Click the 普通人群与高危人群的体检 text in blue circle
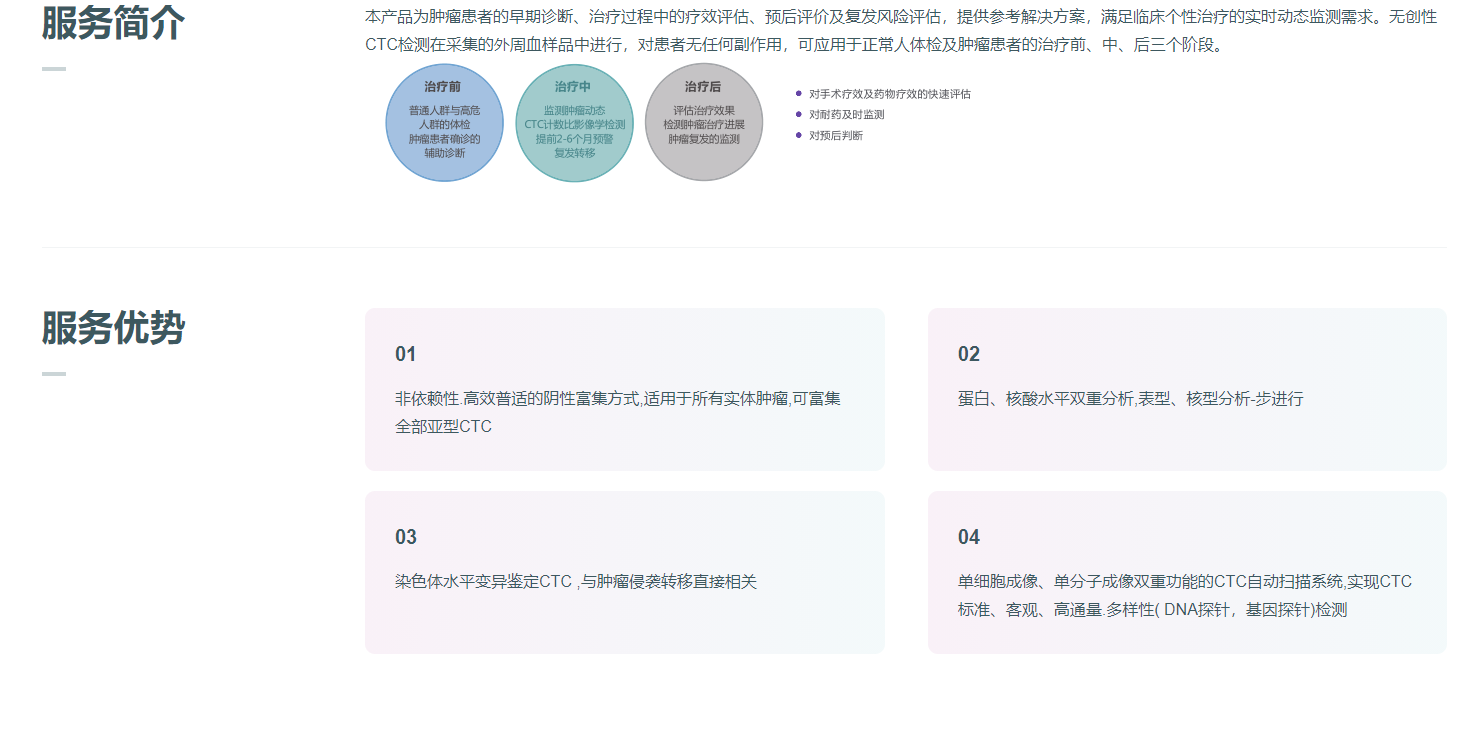Image resolution: width=1483 pixels, height=739 pixels. tap(444, 118)
